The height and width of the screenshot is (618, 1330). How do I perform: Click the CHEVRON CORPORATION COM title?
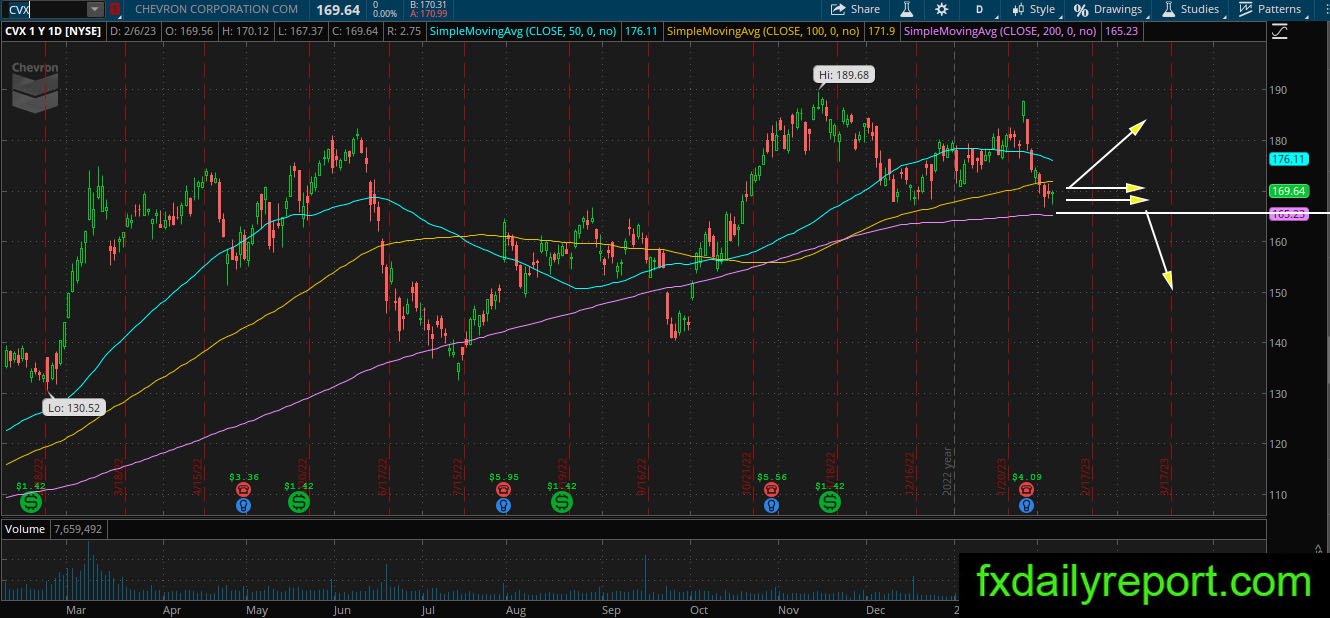pos(216,9)
